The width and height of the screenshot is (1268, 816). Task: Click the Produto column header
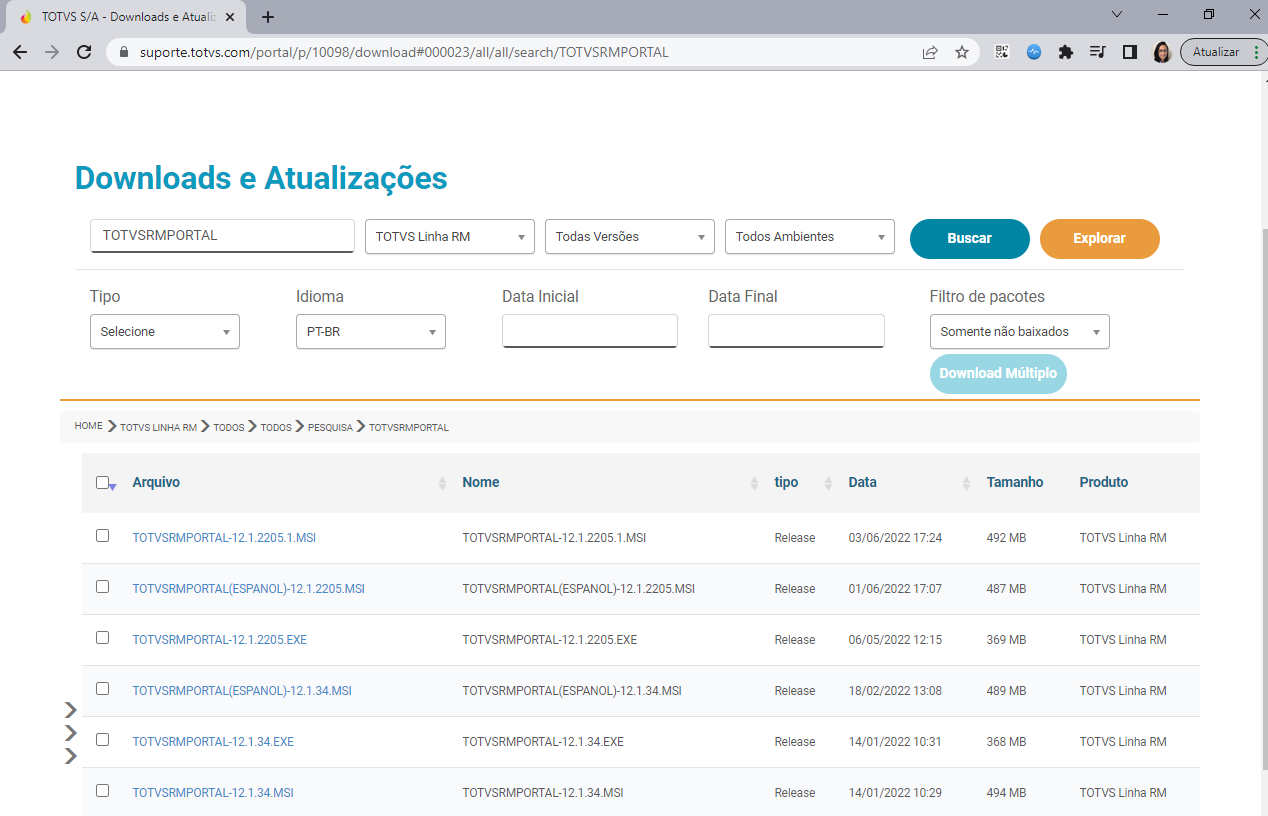coord(1104,482)
